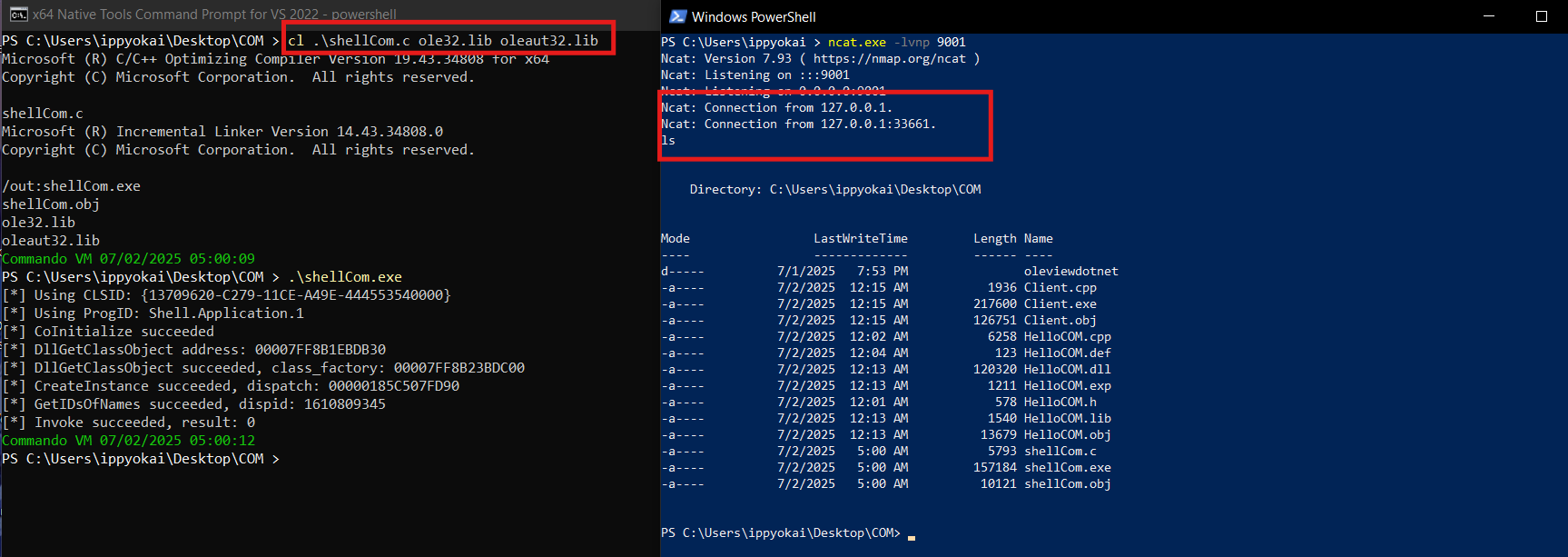1568x557 pixels.
Task: Minimize the Windows PowerShell window
Action: tap(1489, 16)
